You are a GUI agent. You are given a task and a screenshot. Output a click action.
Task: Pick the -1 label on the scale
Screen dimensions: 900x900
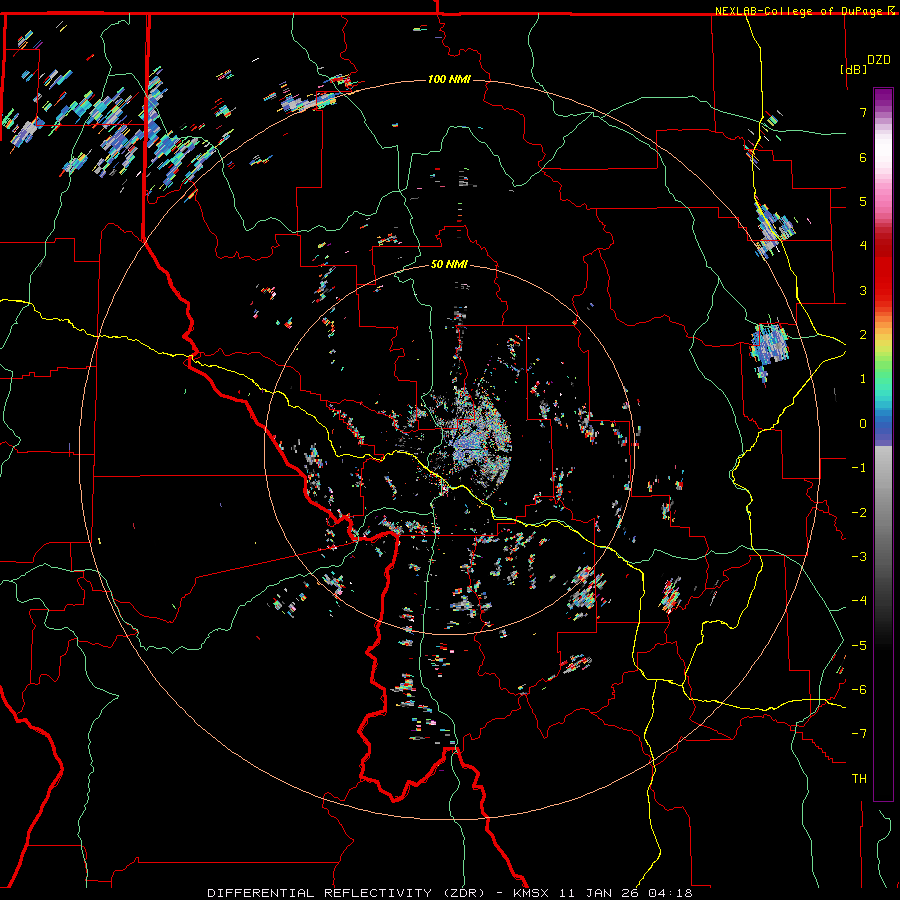tap(859, 468)
